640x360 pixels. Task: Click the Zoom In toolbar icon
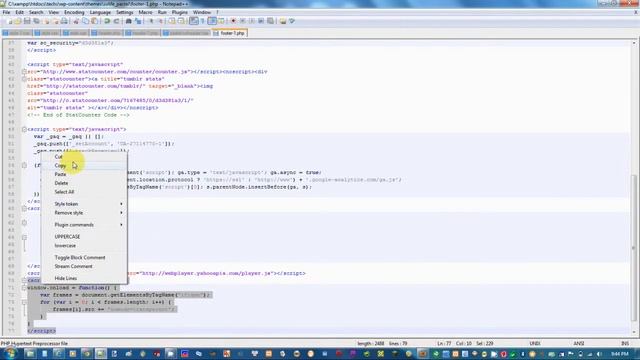[151, 21]
